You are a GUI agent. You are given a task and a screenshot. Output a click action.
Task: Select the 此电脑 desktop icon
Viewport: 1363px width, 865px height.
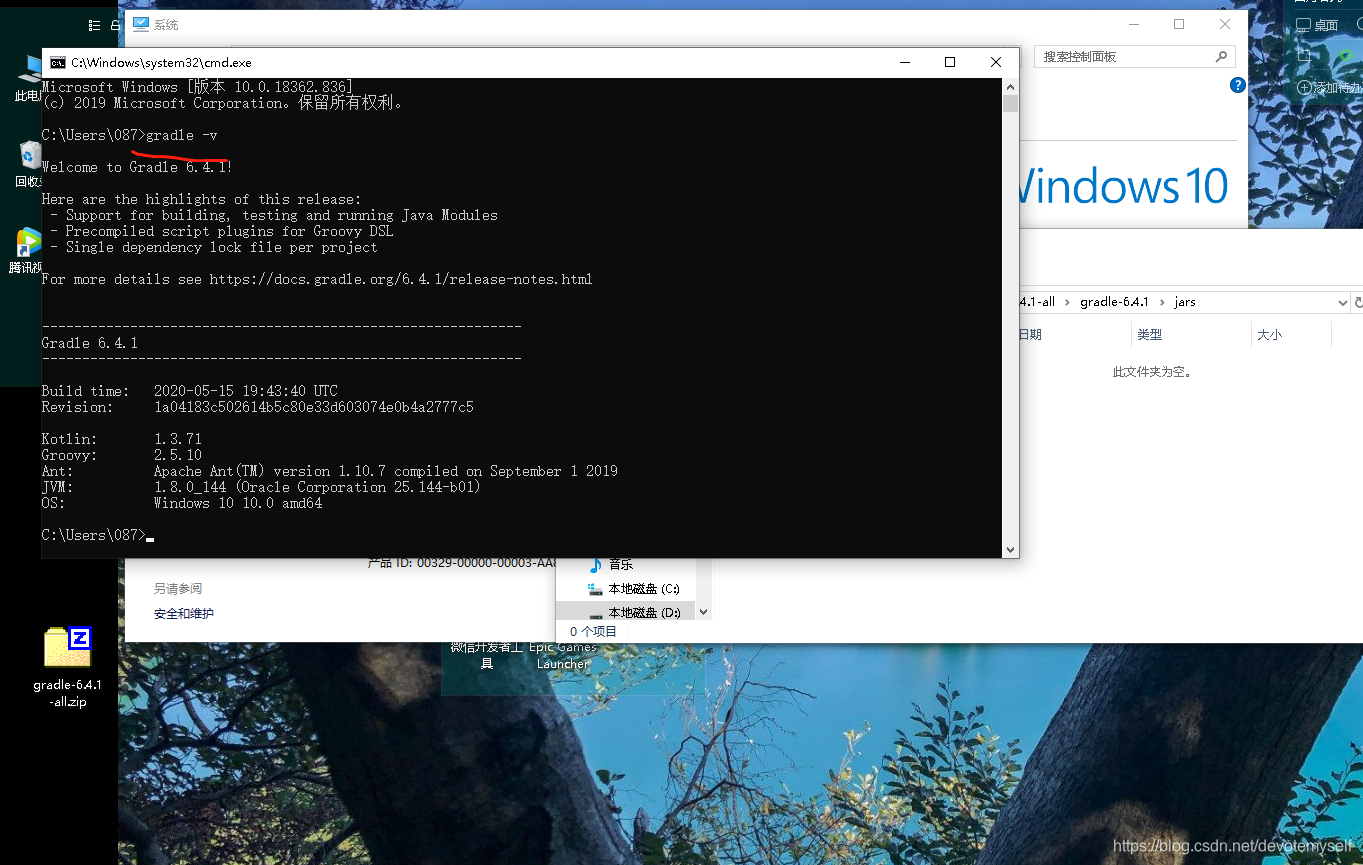click(x=29, y=80)
